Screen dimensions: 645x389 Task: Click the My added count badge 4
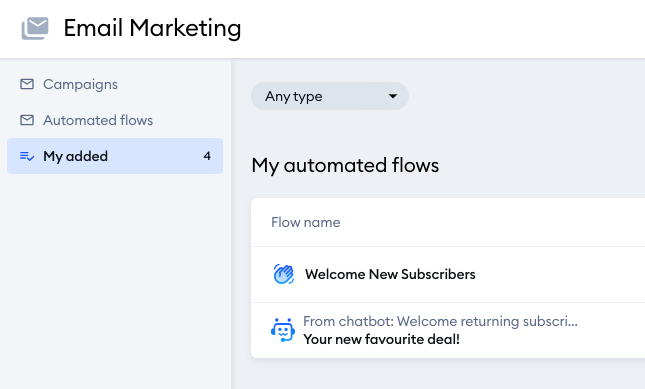coord(207,156)
